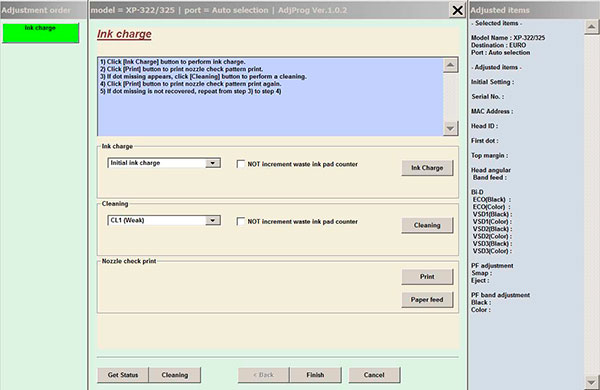Click the Adjusted items vertical scrollbar track
This screenshot has width=600, height=390.
click(x=591, y=204)
